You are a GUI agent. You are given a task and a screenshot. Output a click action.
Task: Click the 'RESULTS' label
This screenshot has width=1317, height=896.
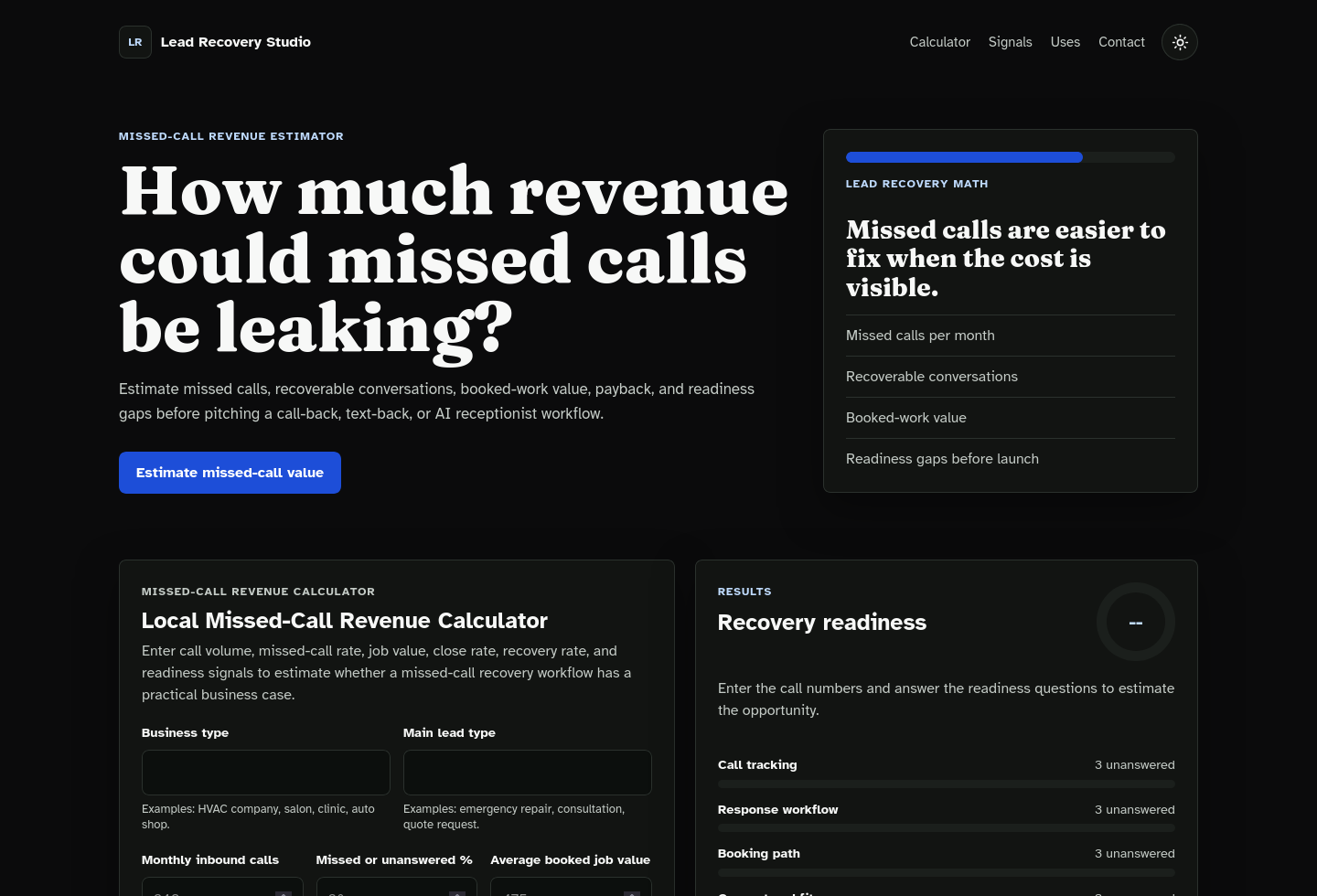744,592
